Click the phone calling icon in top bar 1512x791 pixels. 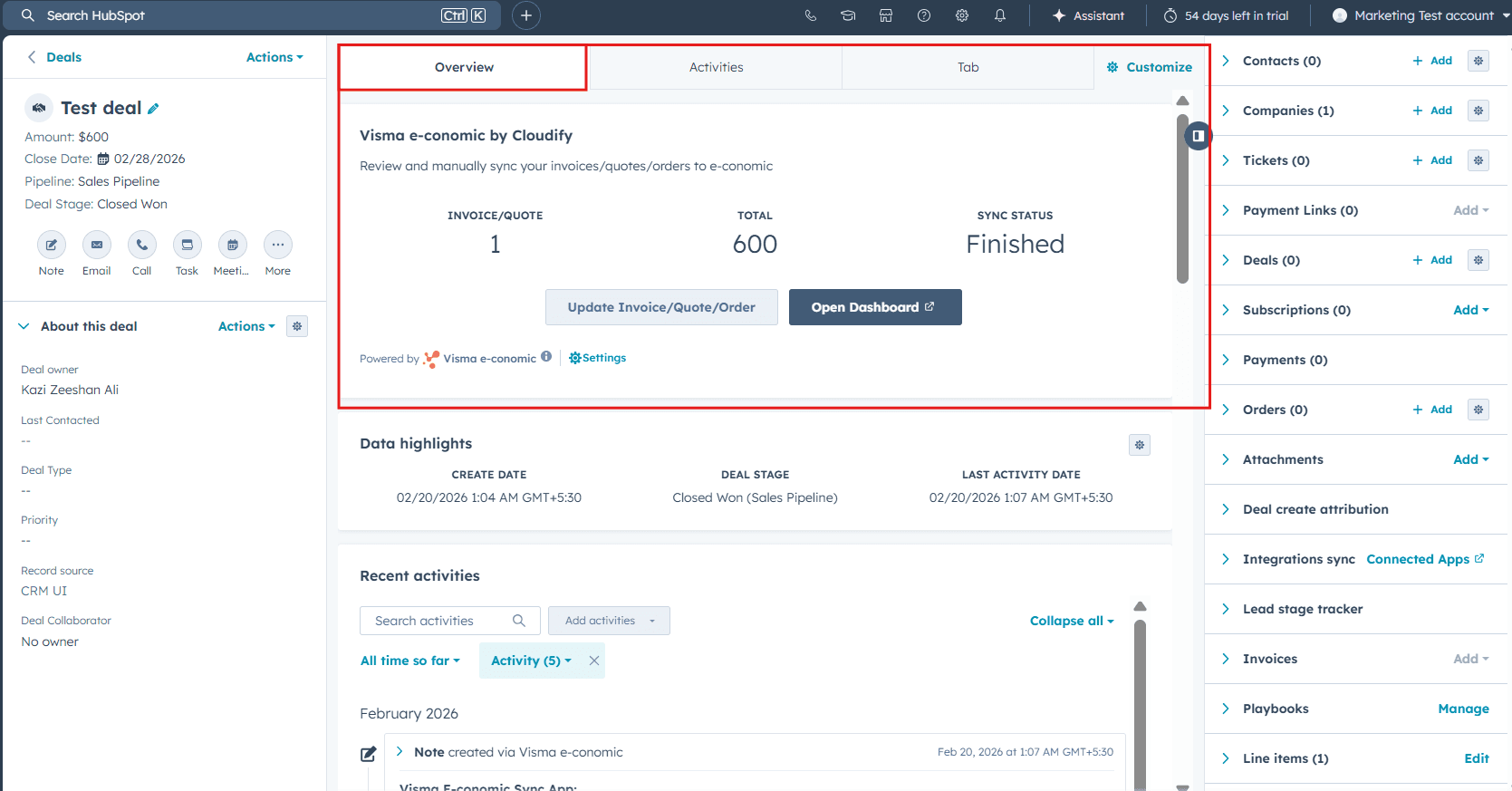811,15
